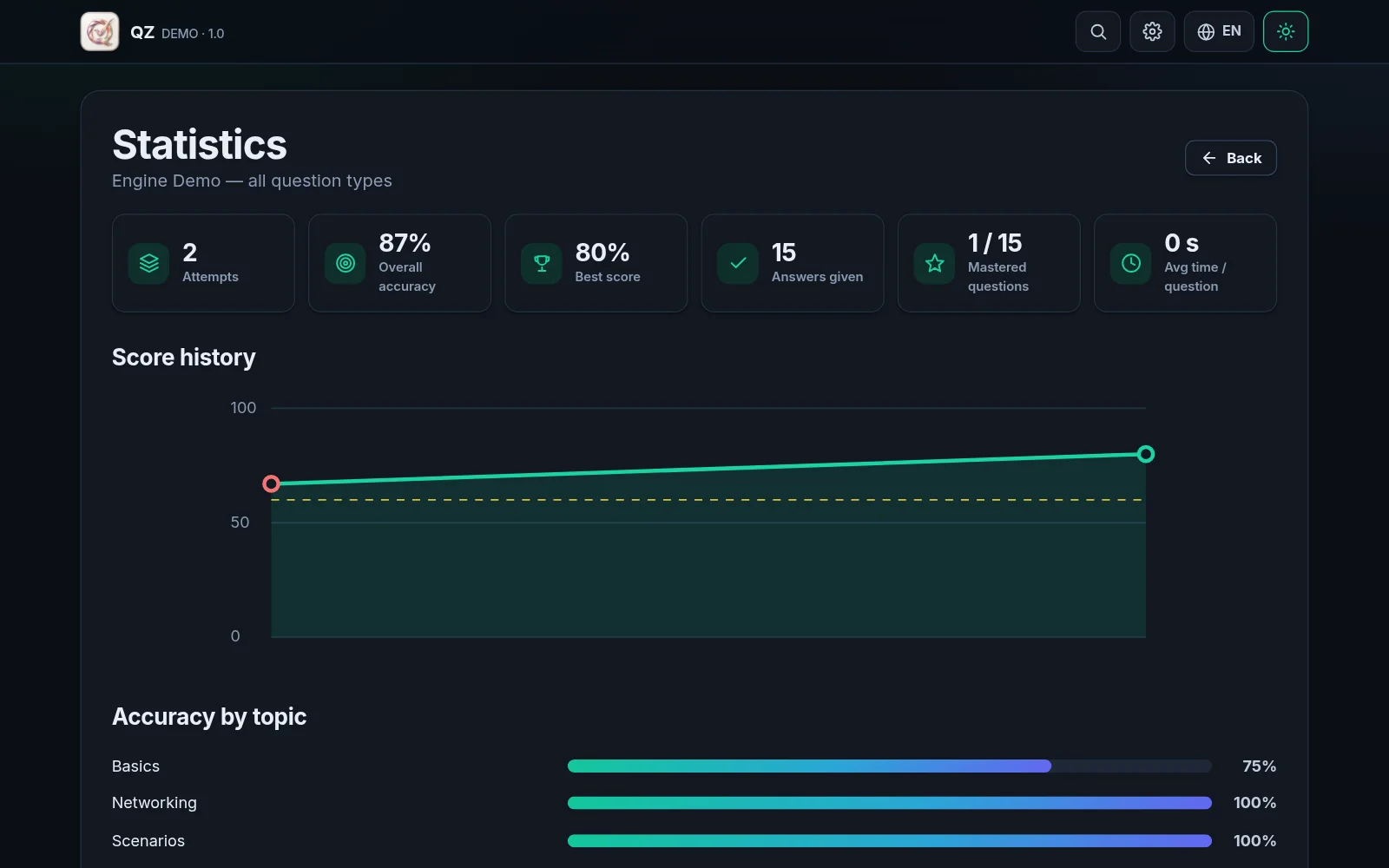
Task: Click the "80%" best score value
Action: 602,253
